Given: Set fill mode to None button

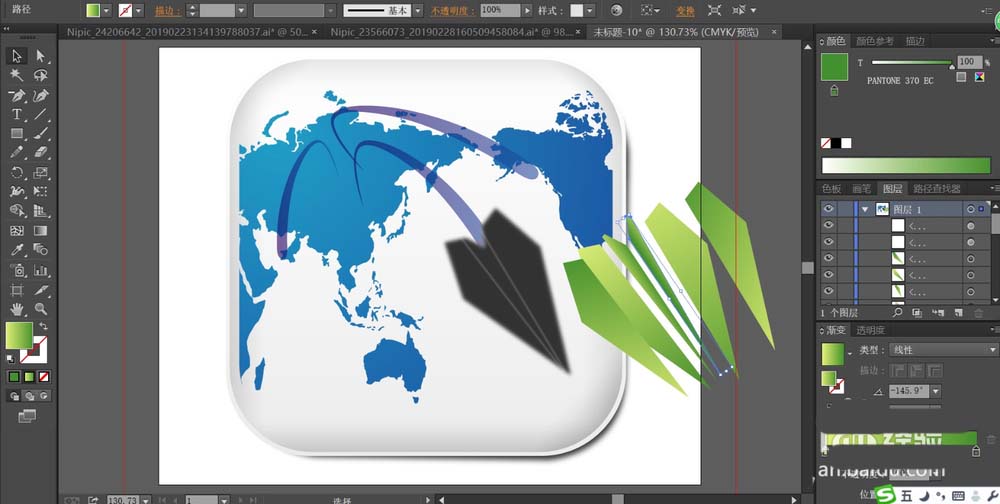Looking at the screenshot, I should pyautogui.click(x=44, y=377).
